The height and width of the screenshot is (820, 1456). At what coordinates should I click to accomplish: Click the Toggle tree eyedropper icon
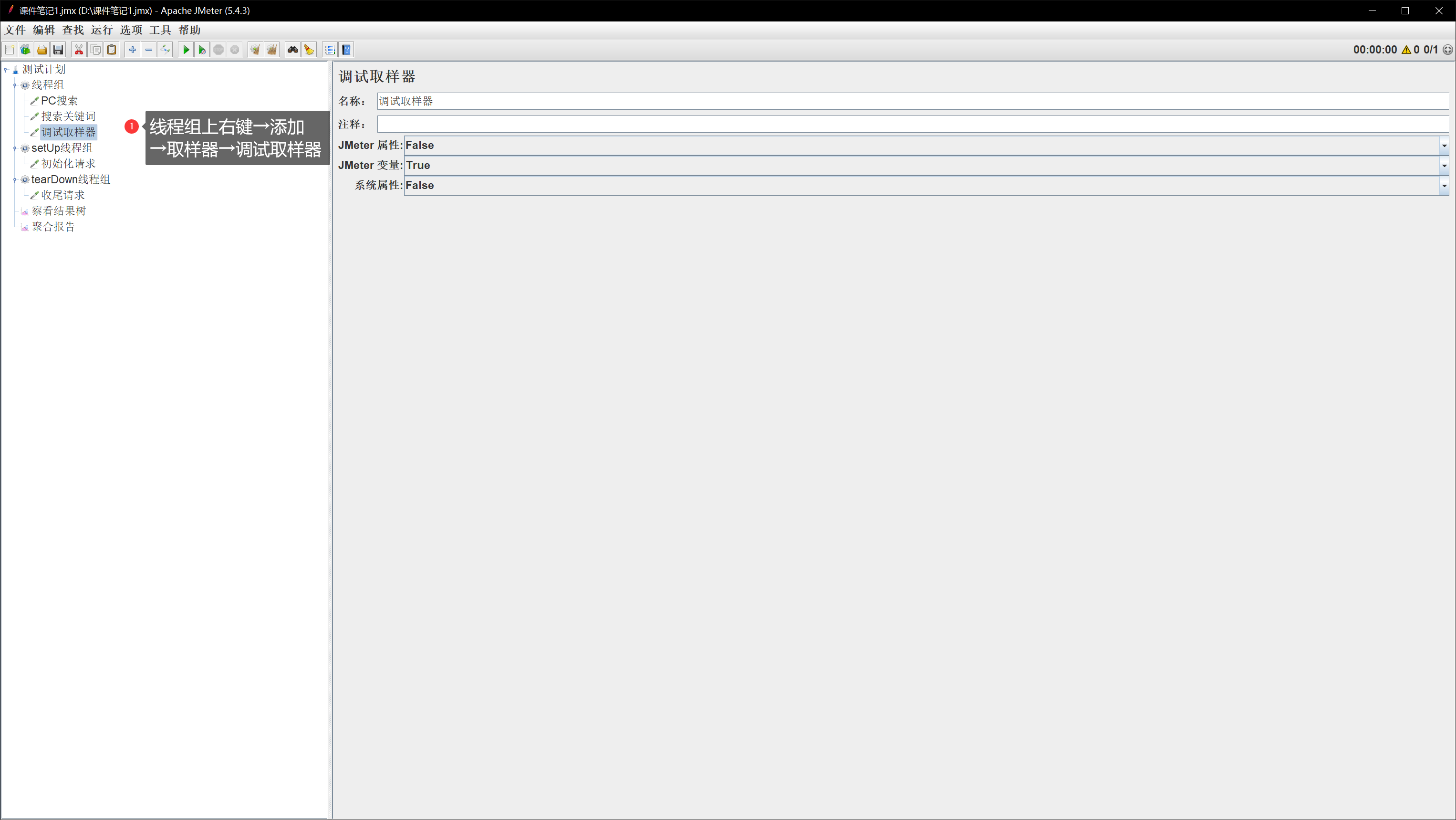click(165, 50)
